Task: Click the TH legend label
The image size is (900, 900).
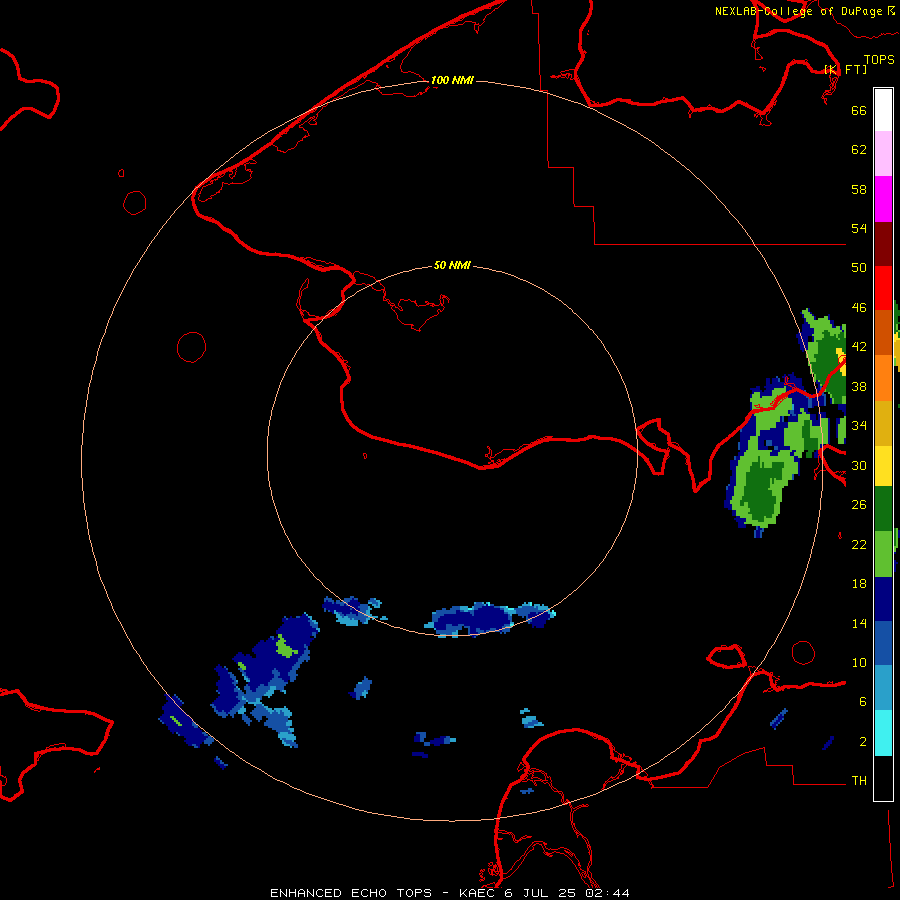Action: [859, 781]
